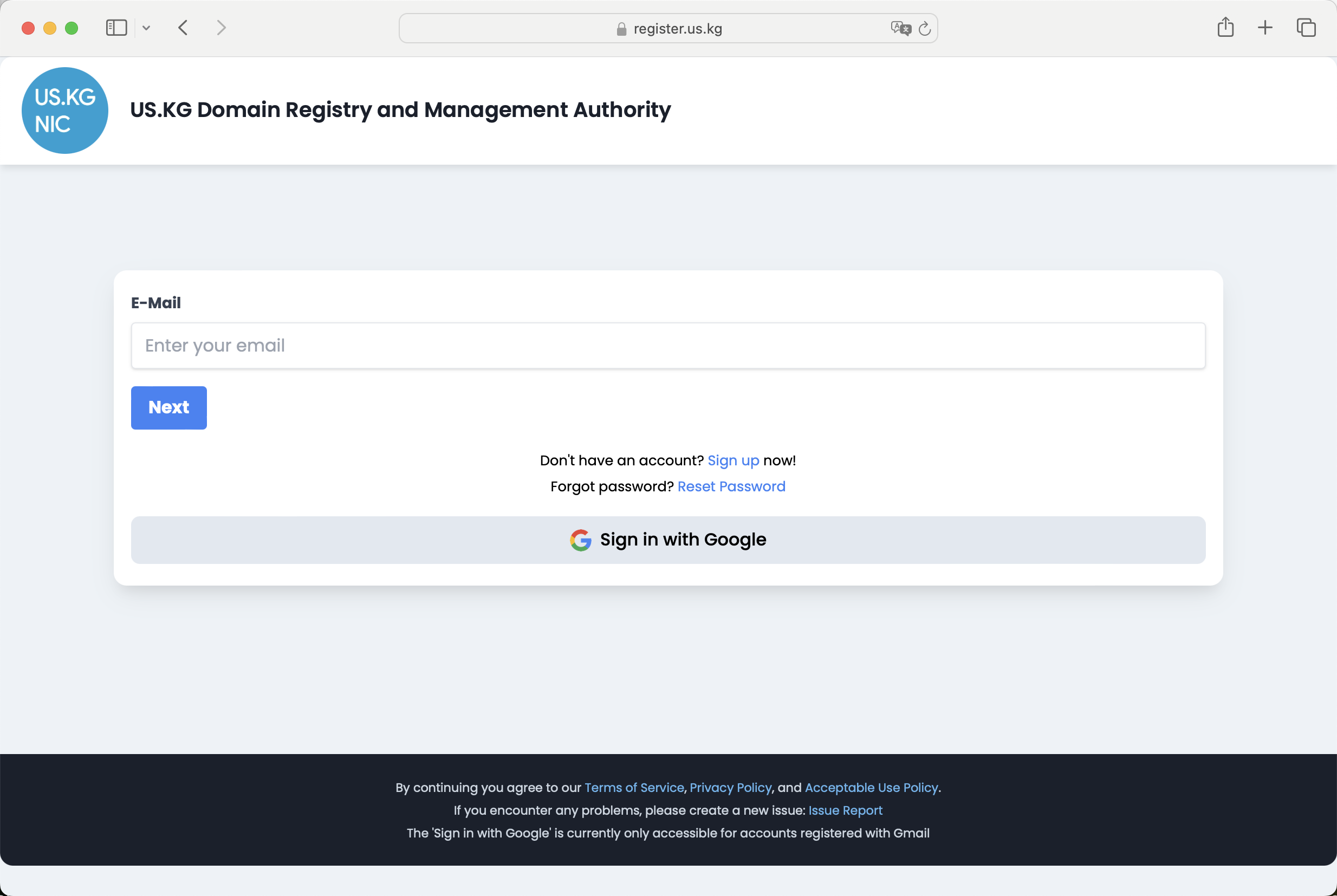Reload the page with refresh icon
The height and width of the screenshot is (896, 1337).
click(x=925, y=29)
